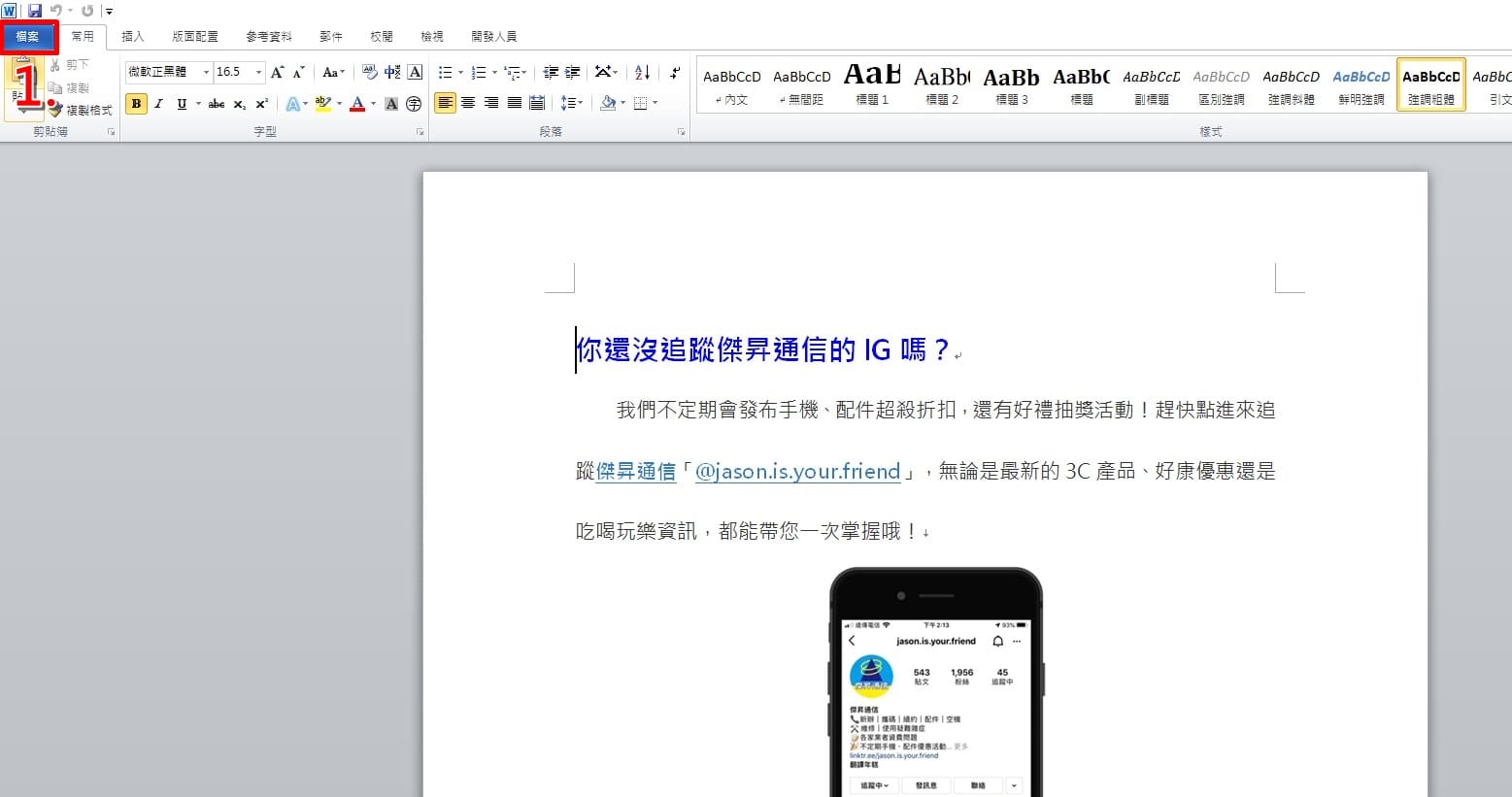Viewport: 1512px width, 797px height.
Task: Click the Numbering list icon
Action: [x=478, y=72]
